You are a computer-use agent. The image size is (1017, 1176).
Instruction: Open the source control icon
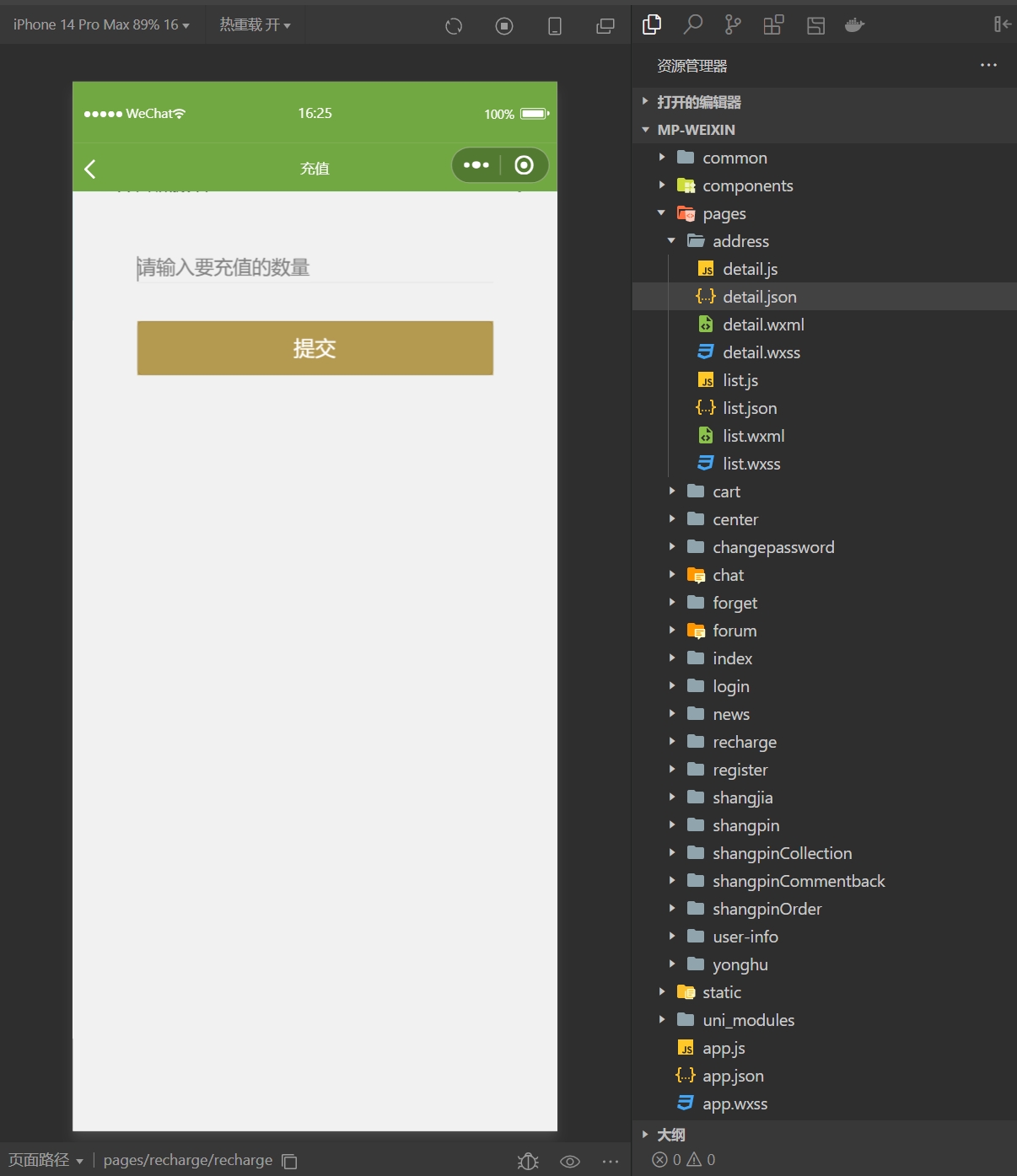[x=733, y=25]
